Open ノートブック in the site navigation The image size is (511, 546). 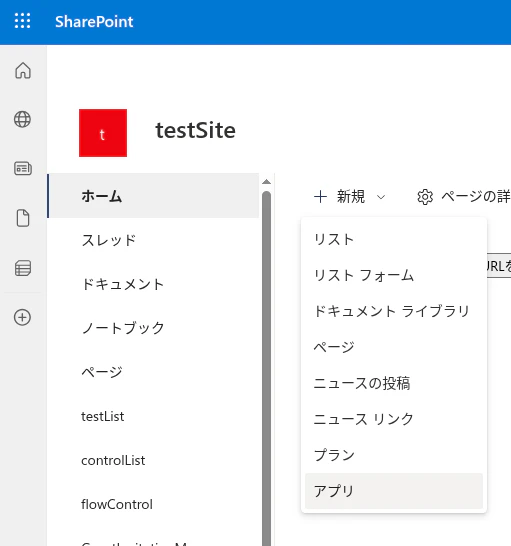[123, 328]
